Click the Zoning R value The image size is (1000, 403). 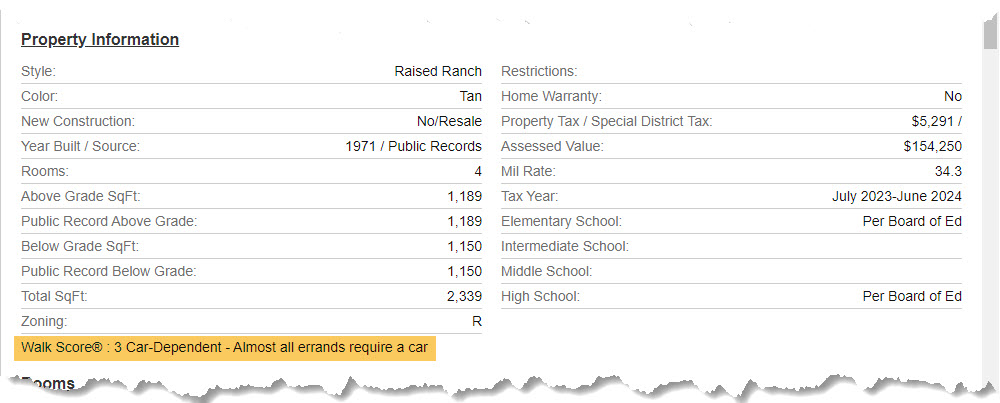pos(477,321)
